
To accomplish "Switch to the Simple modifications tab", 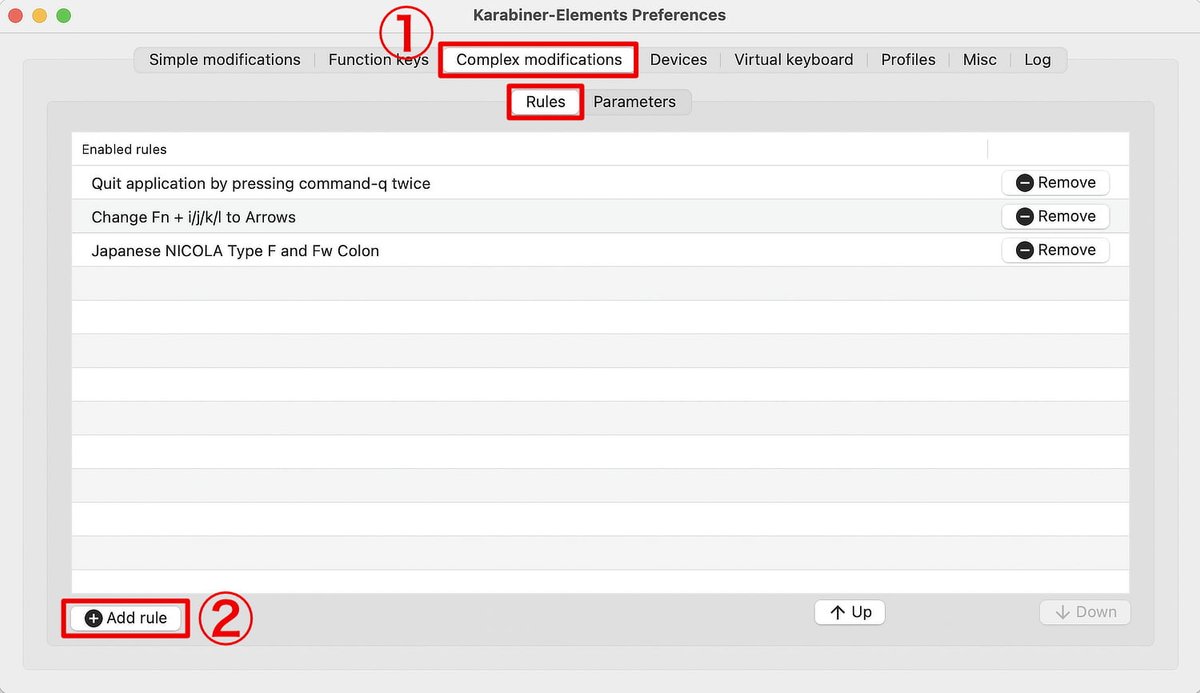I will click(x=223, y=59).
